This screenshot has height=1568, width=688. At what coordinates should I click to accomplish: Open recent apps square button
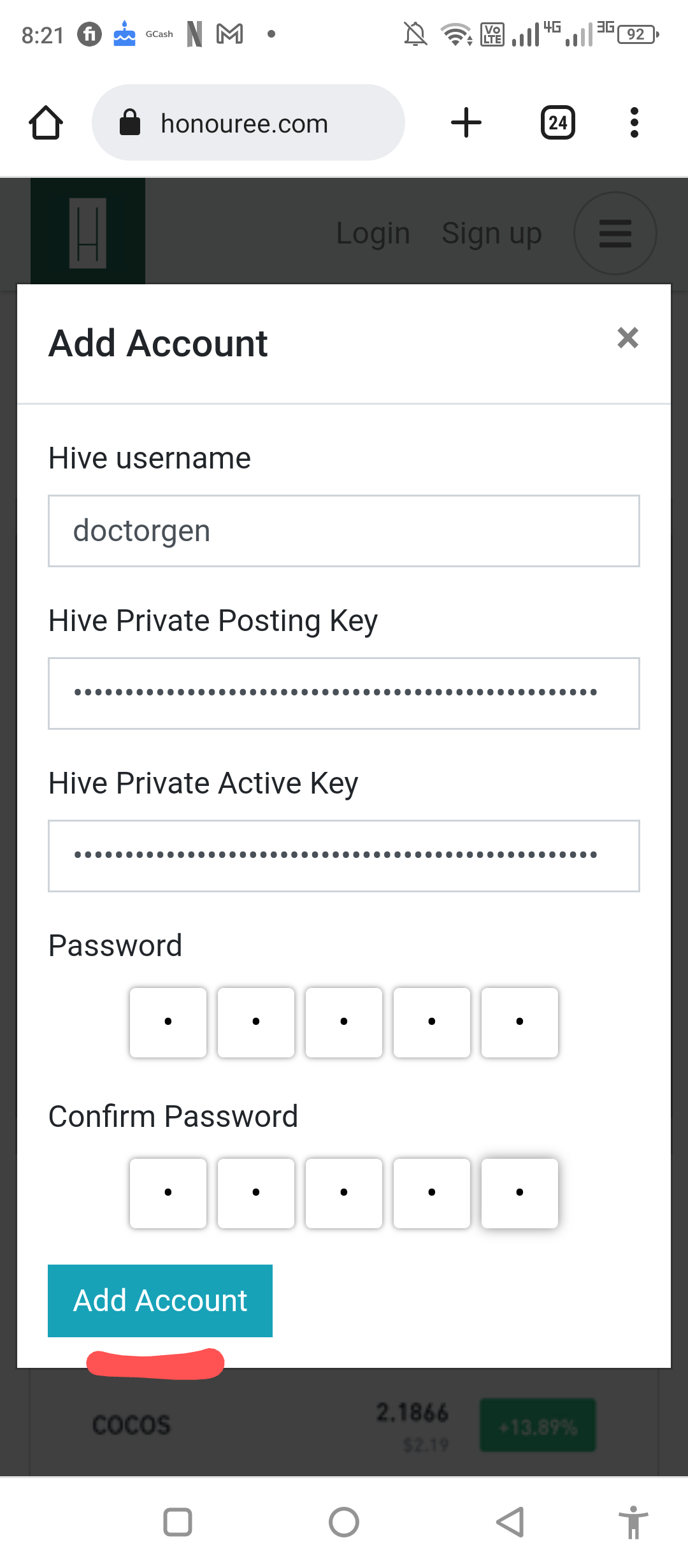(x=178, y=1522)
